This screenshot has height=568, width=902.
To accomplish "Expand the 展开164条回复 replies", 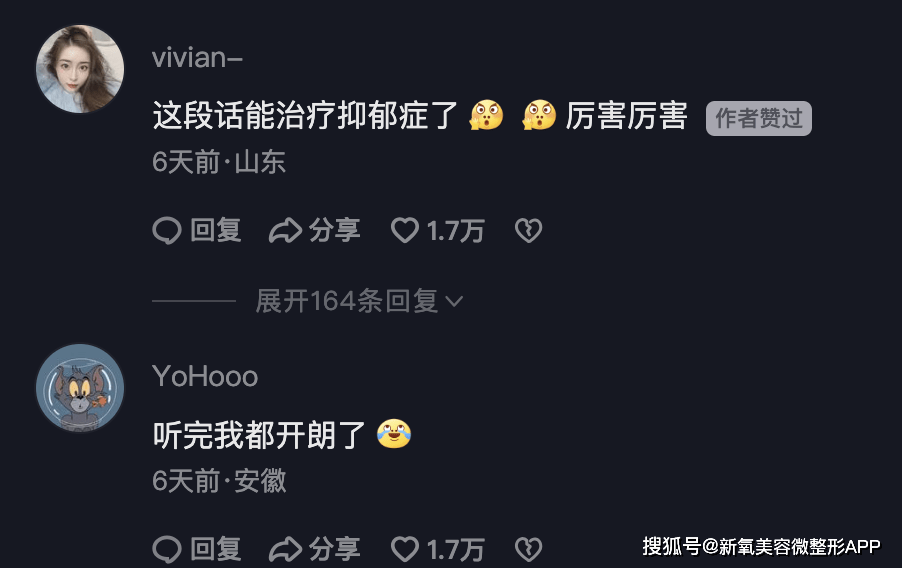I will click(359, 301).
